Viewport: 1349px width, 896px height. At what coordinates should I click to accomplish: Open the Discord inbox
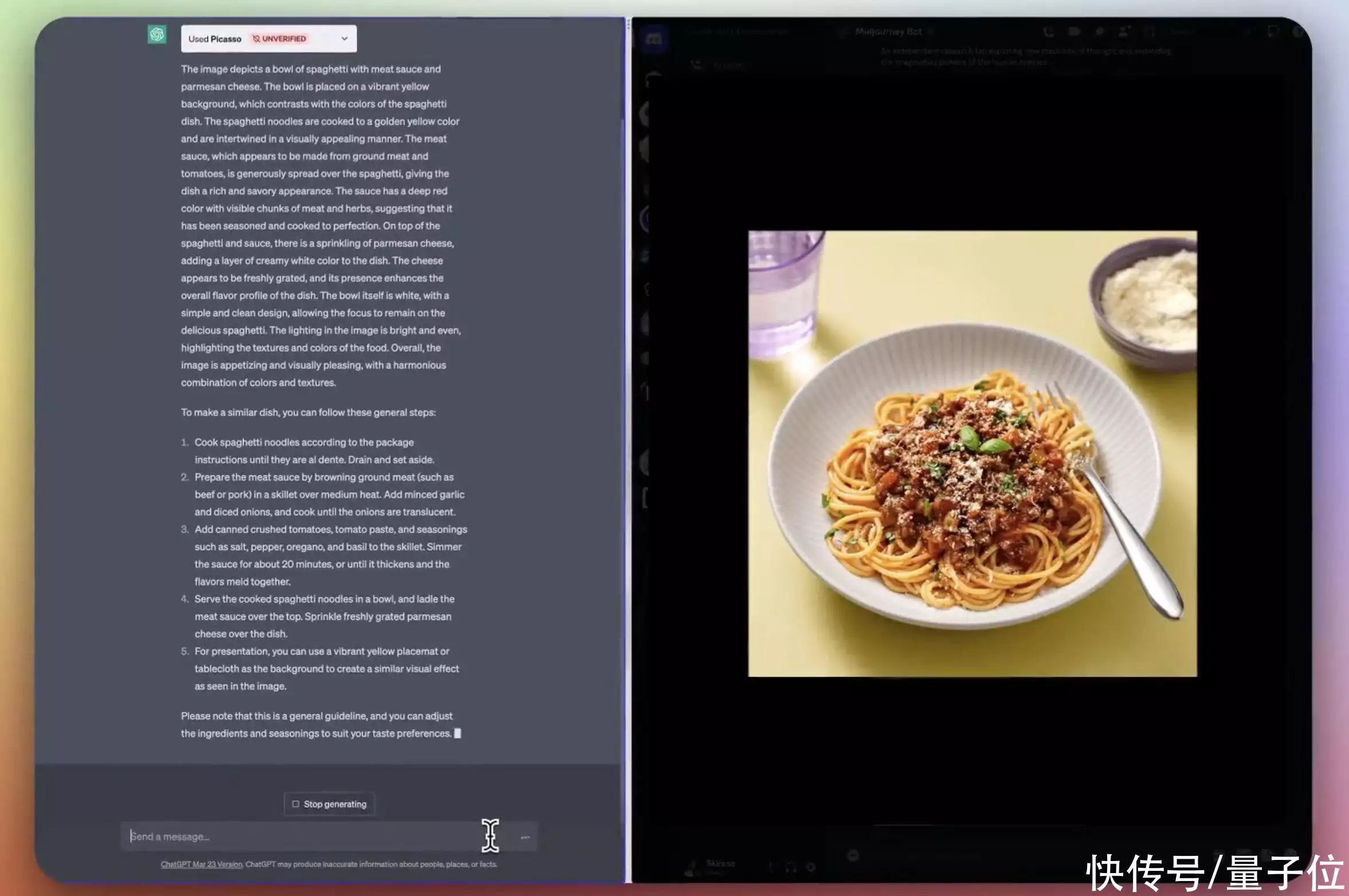1273,32
